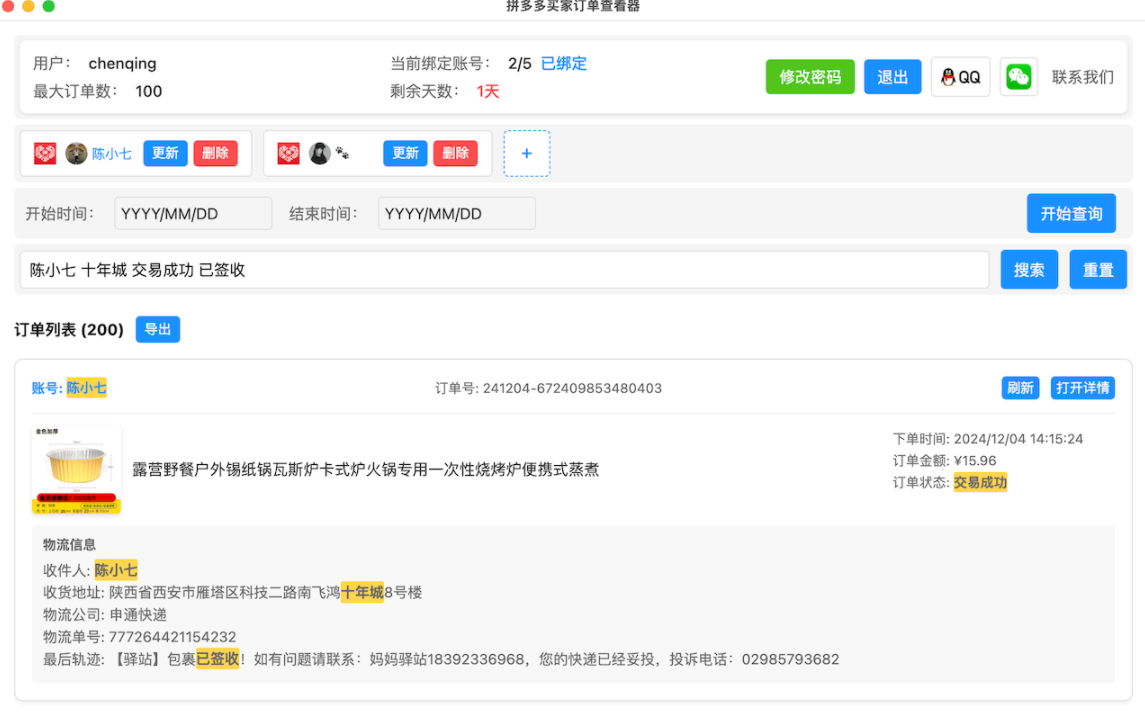The width and height of the screenshot is (1145, 714).
Task: Click the 联系我们 text
Action: click(1083, 77)
